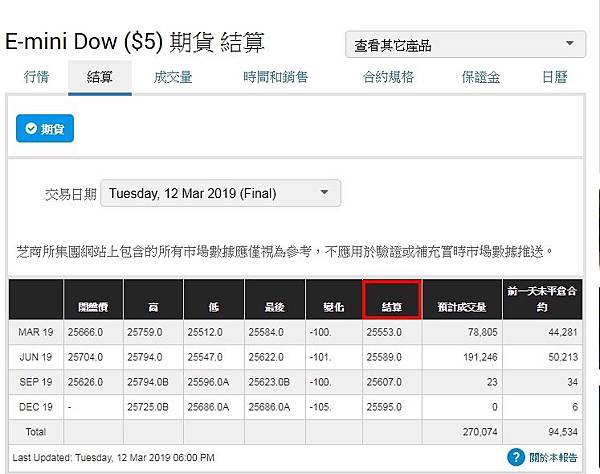
Task: Click total estimated volume 270,074
Action: pos(480,432)
